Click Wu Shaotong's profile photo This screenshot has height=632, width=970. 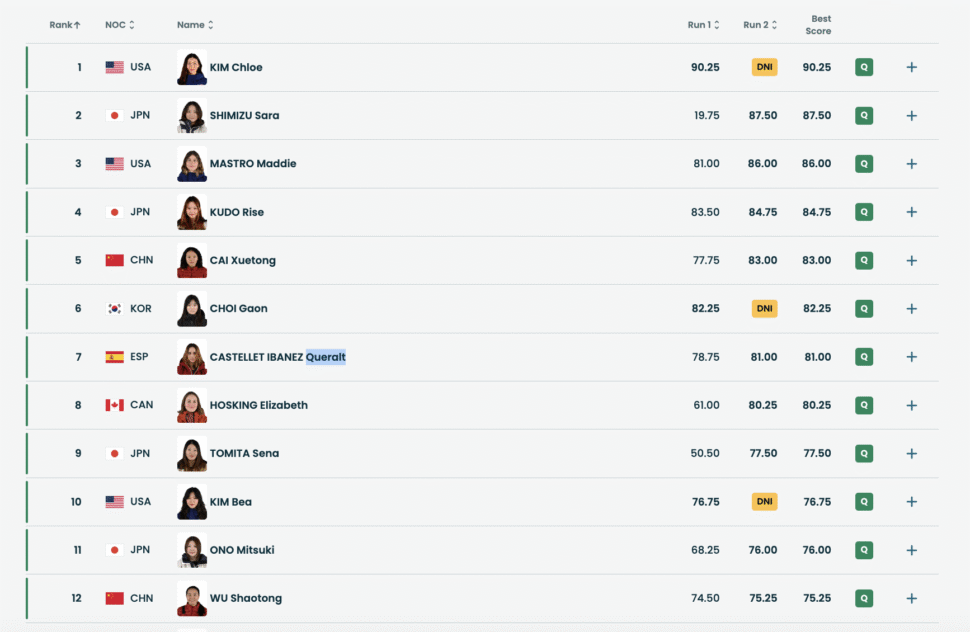click(x=192, y=598)
